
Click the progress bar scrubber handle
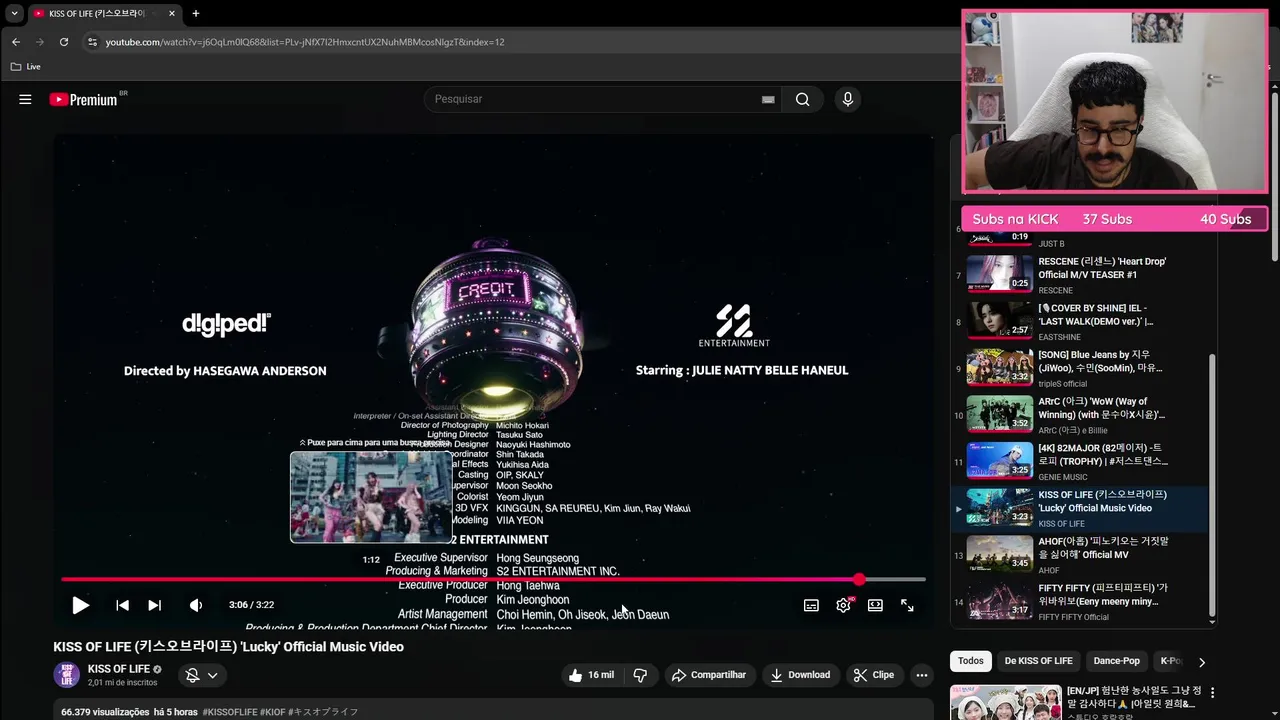click(x=859, y=579)
